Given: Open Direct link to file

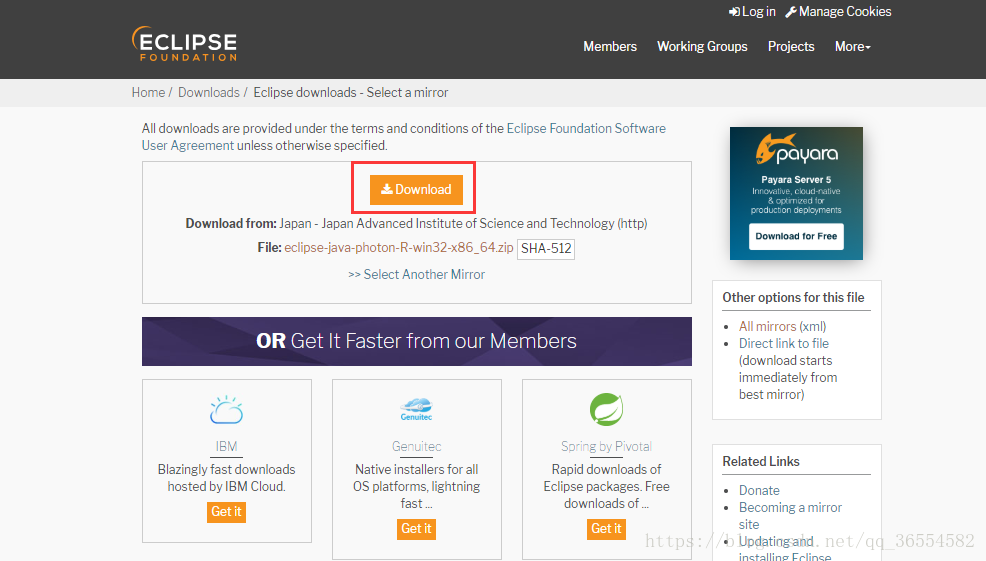Looking at the screenshot, I should (784, 343).
